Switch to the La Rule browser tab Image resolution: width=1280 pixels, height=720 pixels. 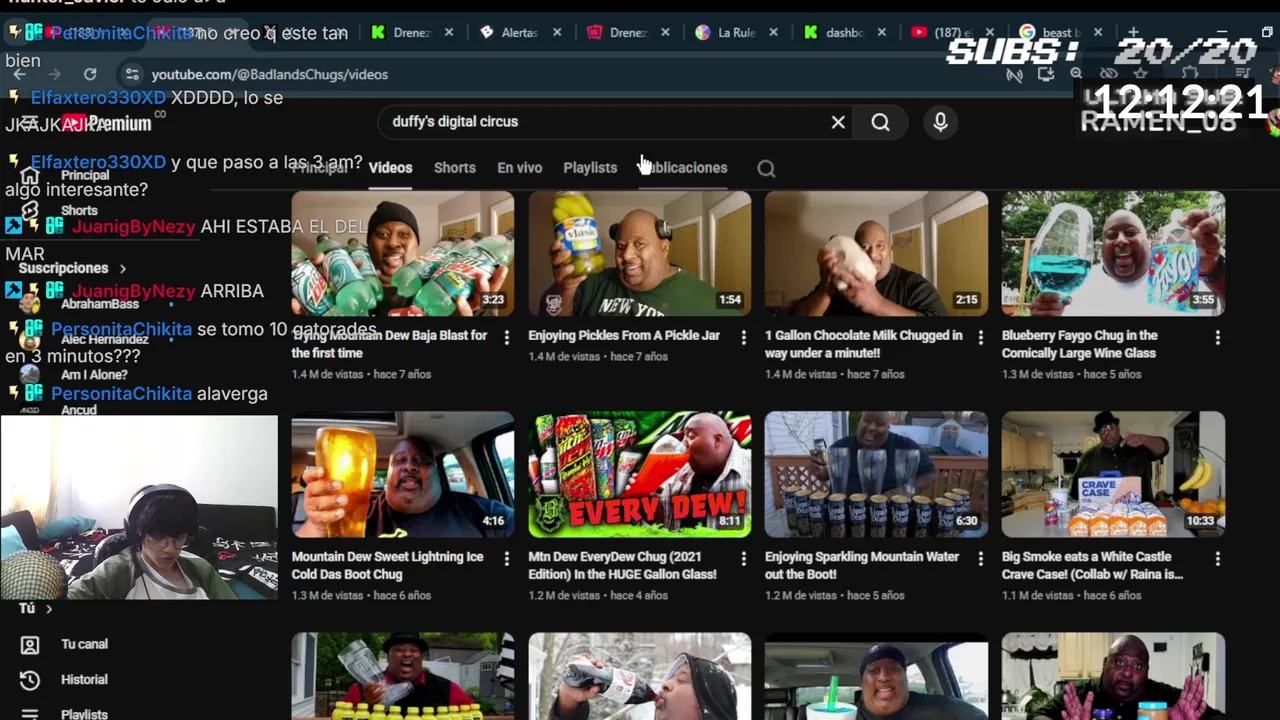click(x=737, y=32)
